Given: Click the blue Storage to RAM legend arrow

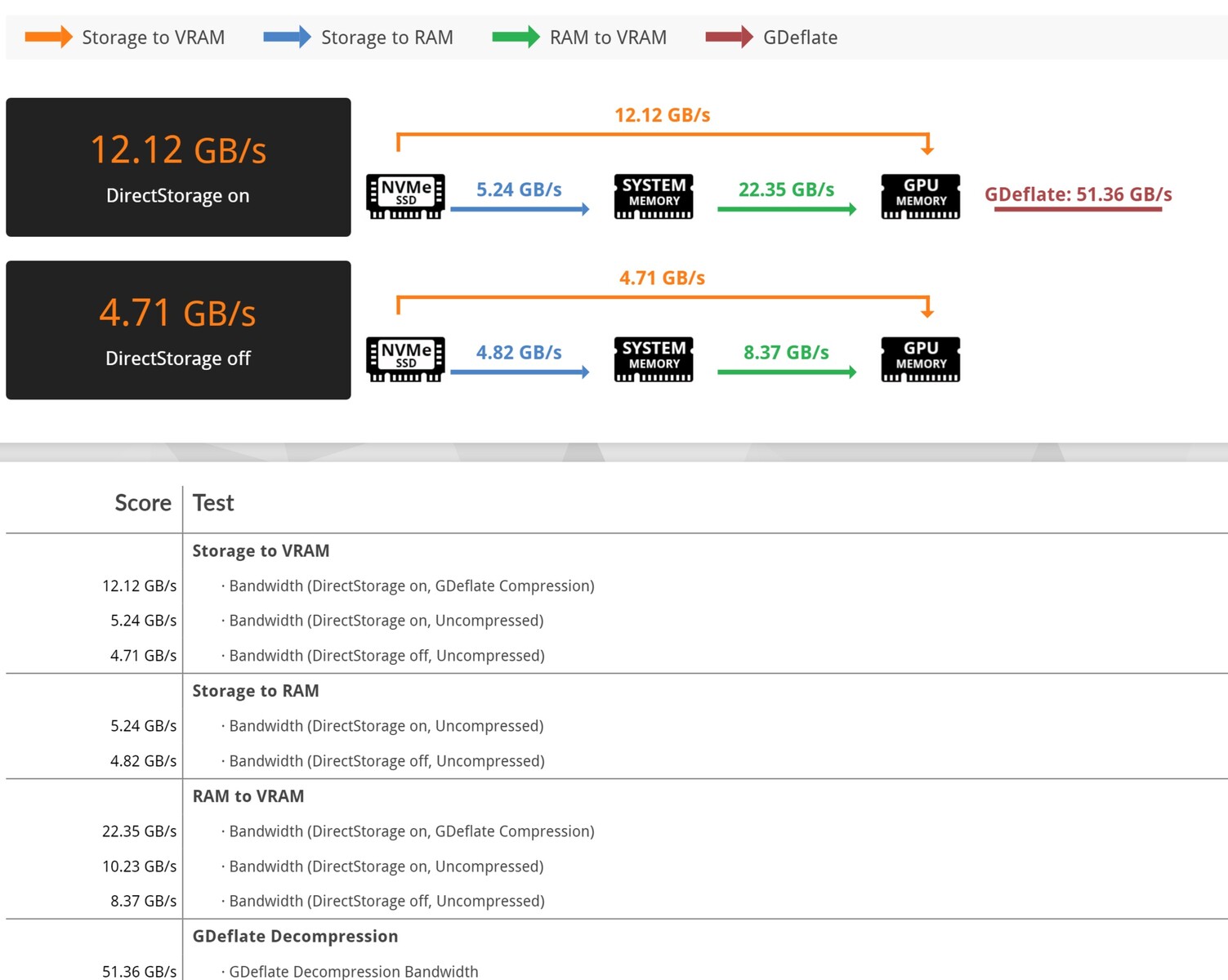Looking at the screenshot, I should click(x=287, y=37).
